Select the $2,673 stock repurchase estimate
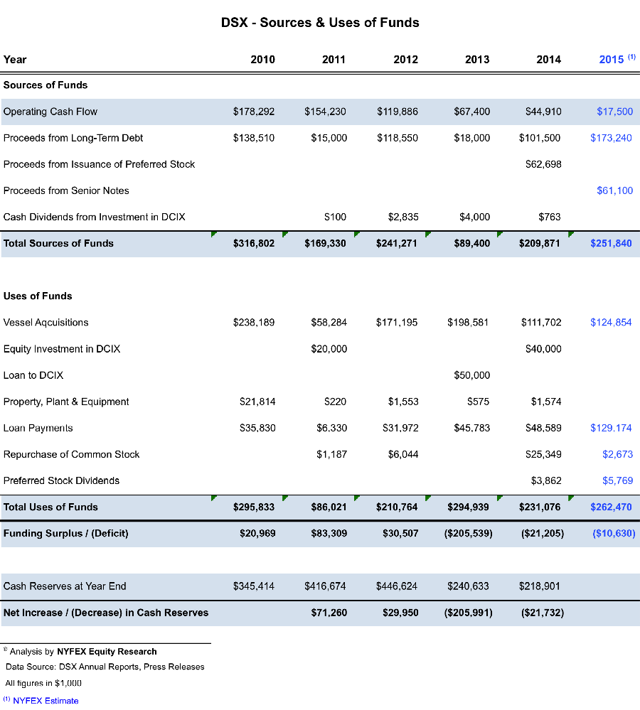The width and height of the screenshot is (640, 710). point(617,454)
